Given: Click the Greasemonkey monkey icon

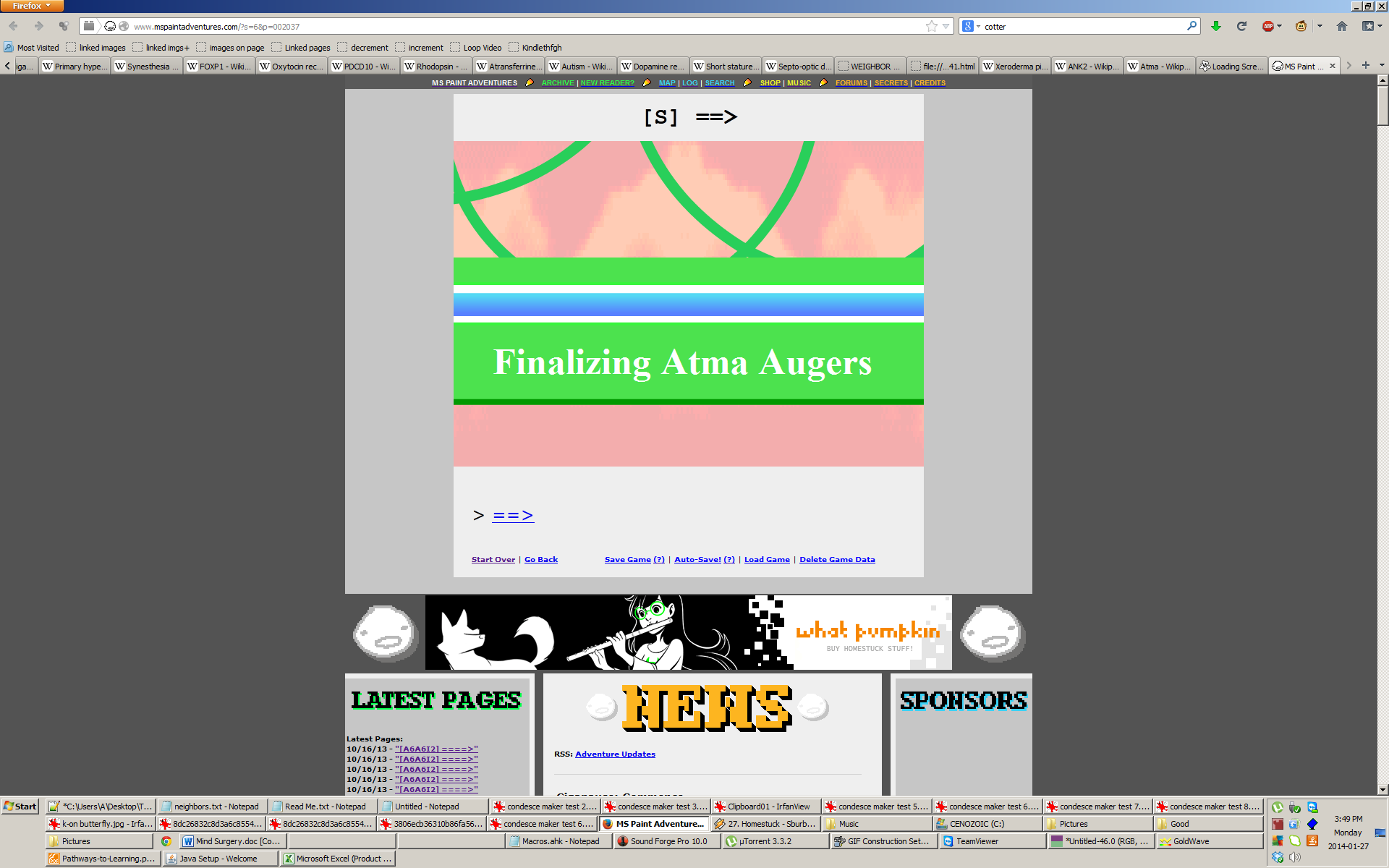Looking at the screenshot, I should point(1301,26).
